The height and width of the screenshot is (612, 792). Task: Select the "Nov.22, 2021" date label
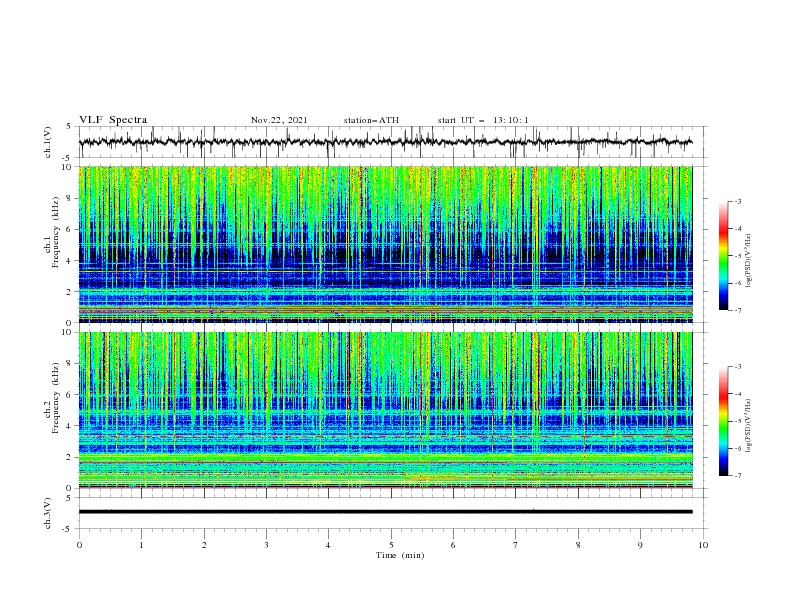(x=279, y=120)
